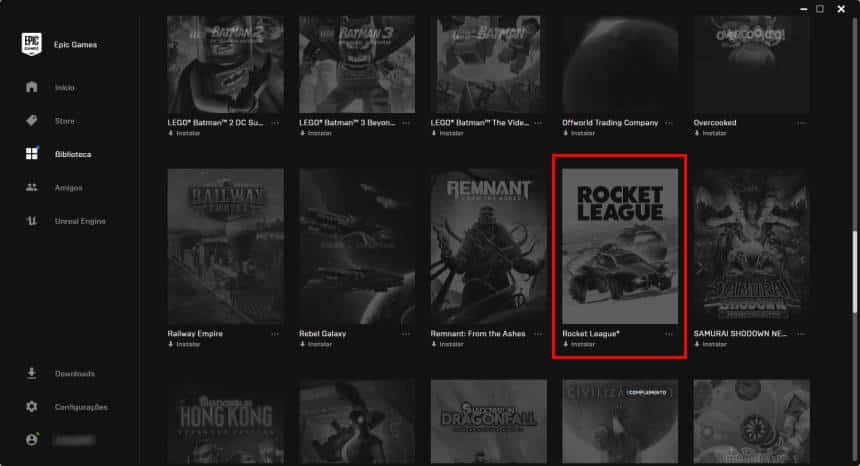Open the Início home icon
This screenshot has width=860, height=466.
pos(32,87)
